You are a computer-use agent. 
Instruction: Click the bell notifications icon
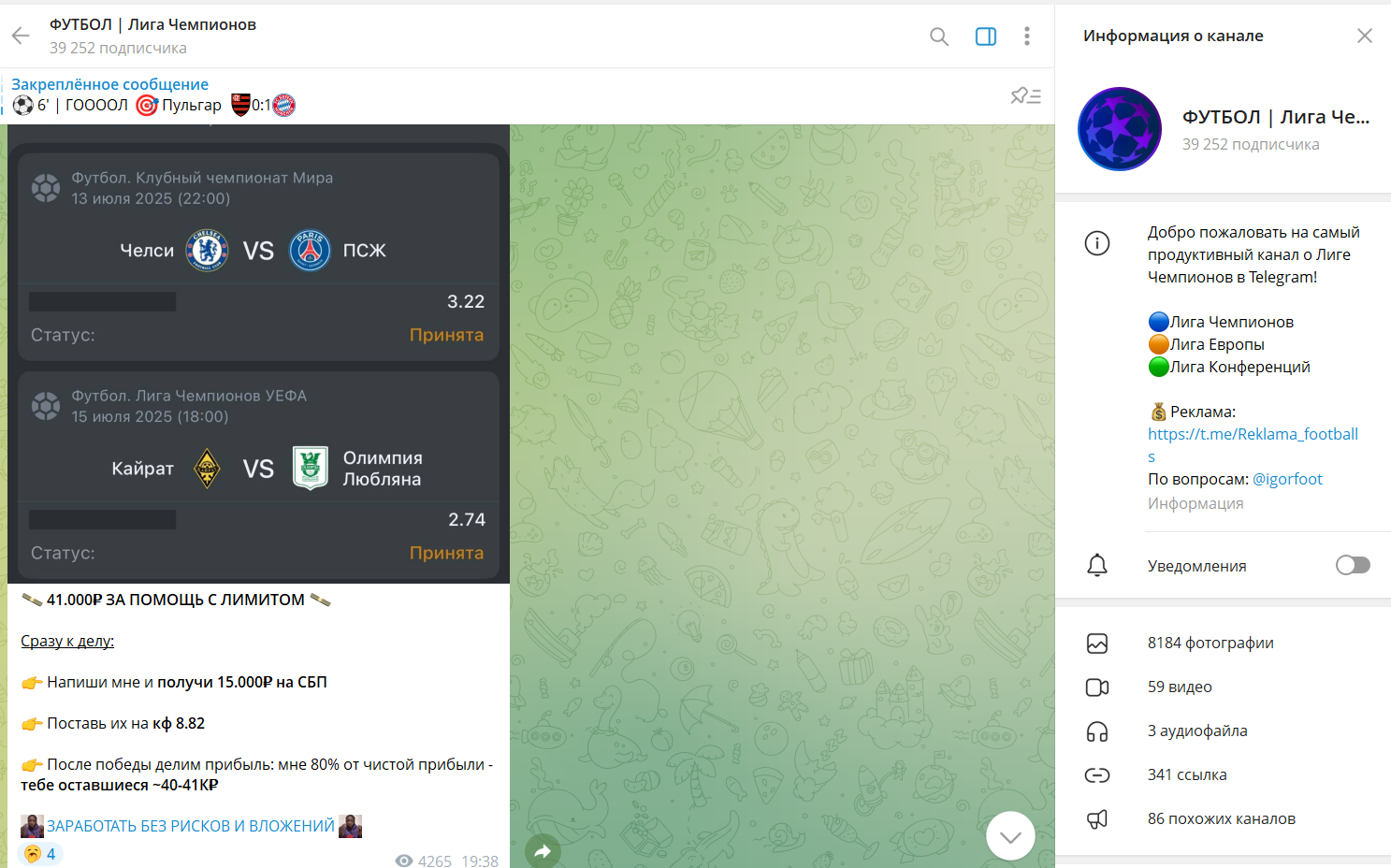pos(1097,565)
